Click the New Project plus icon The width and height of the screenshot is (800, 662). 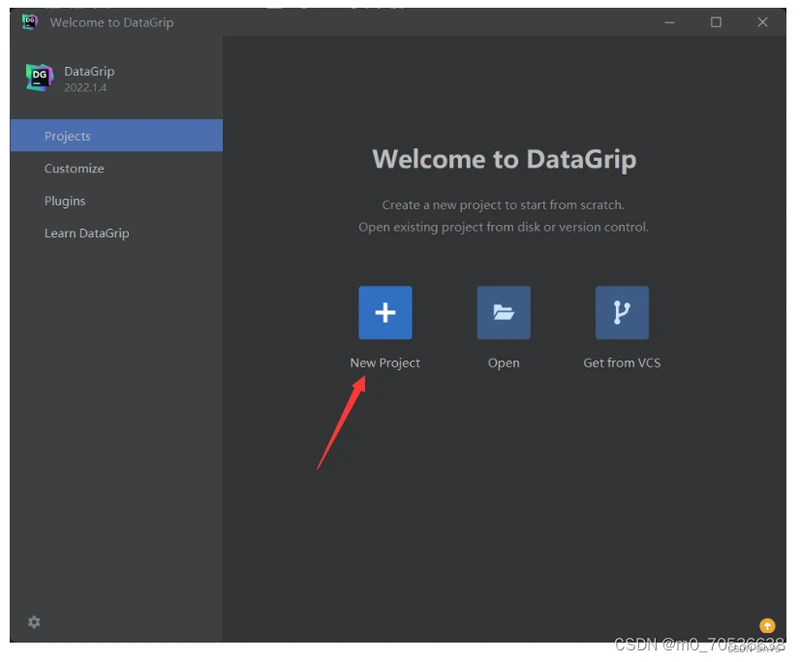pyautogui.click(x=385, y=313)
